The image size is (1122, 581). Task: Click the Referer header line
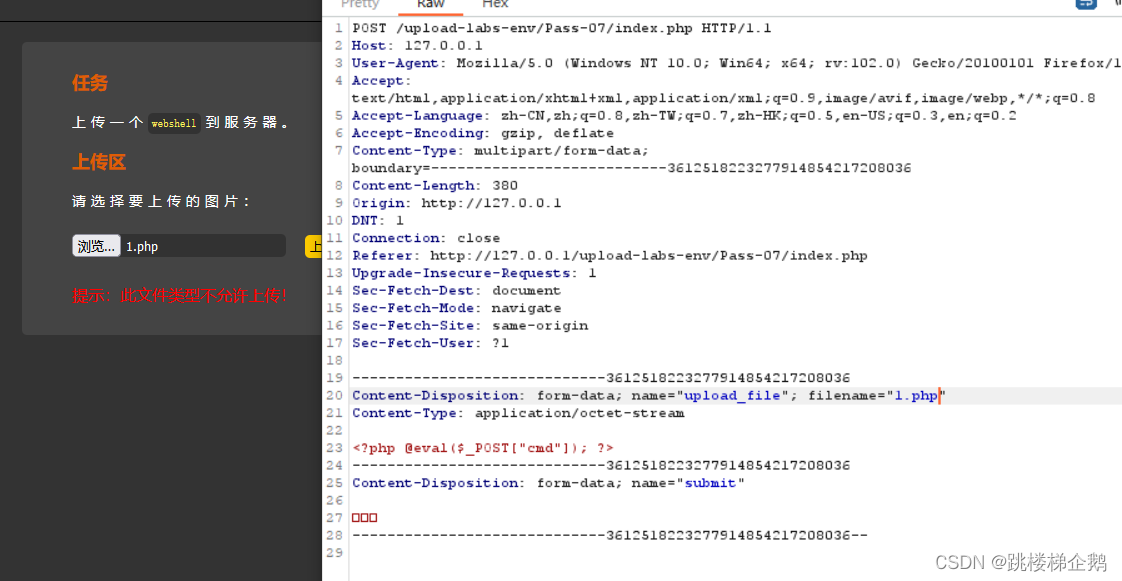(x=610, y=255)
